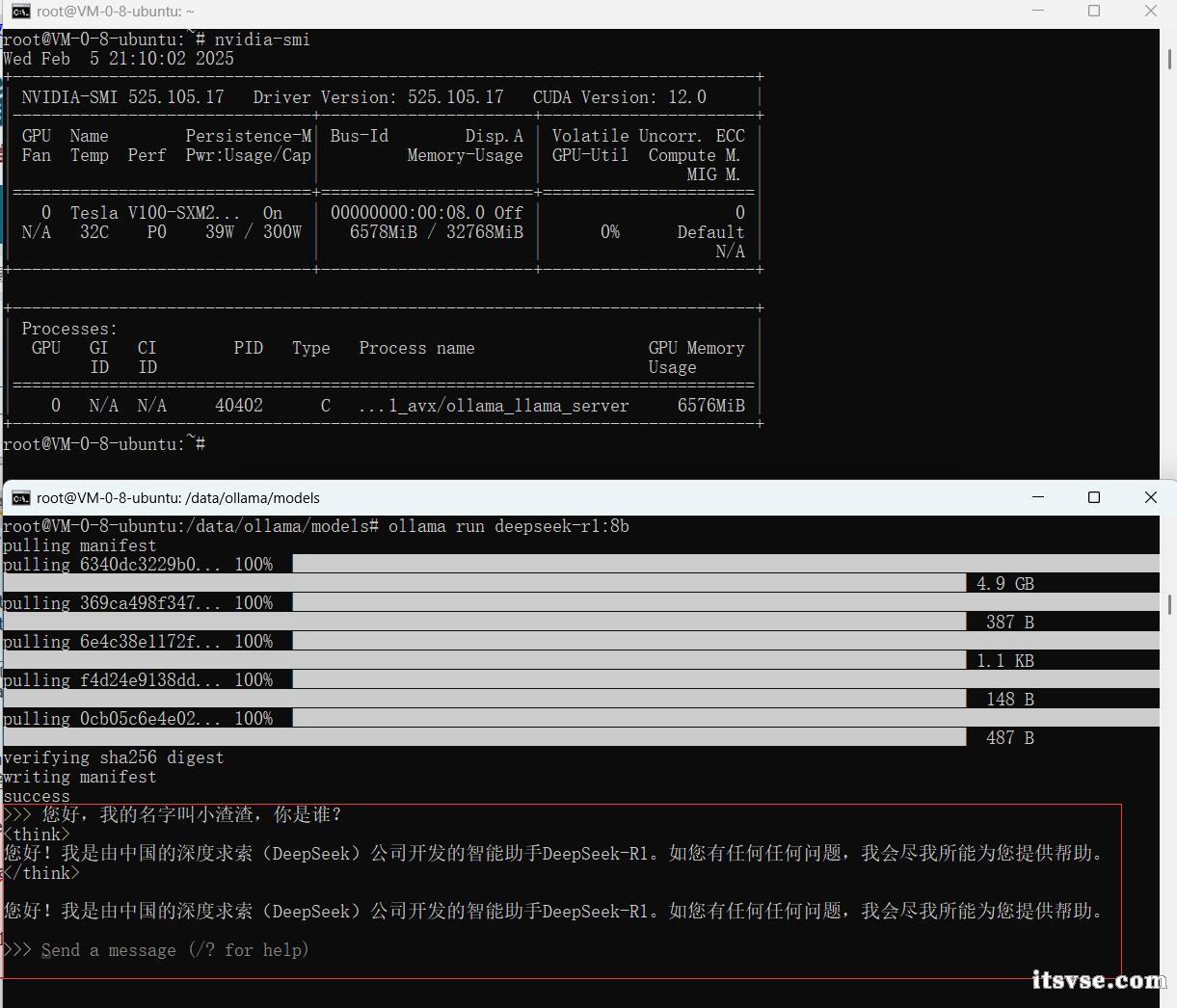The height and width of the screenshot is (1008, 1177).
Task: Click the 'pulling f4d24e9138dd...' label
Action: [x=112, y=680]
